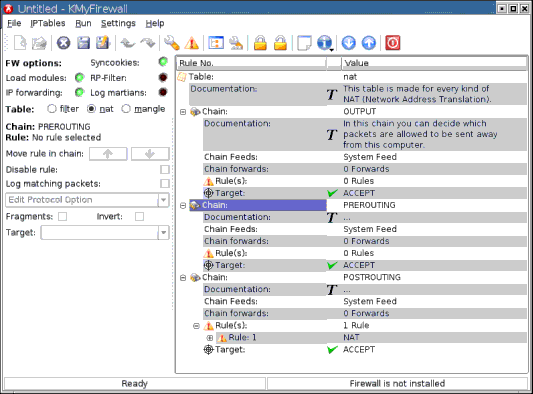Click the new document toolbar icon

click(20, 43)
